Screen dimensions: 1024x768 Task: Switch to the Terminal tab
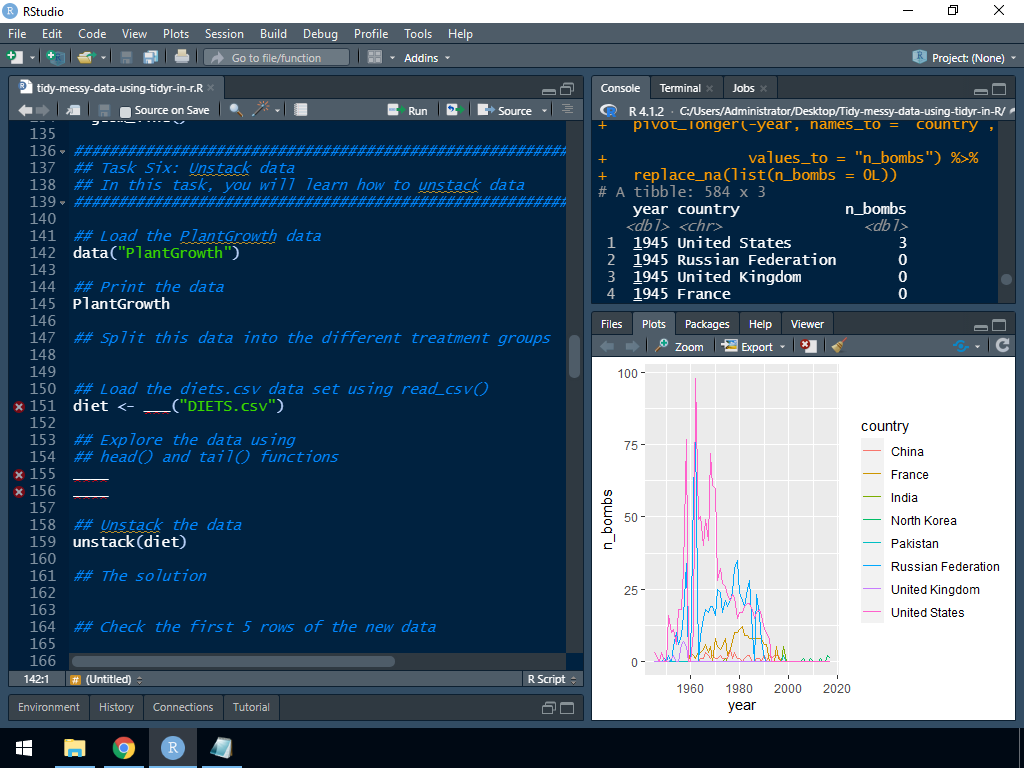[x=680, y=88]
